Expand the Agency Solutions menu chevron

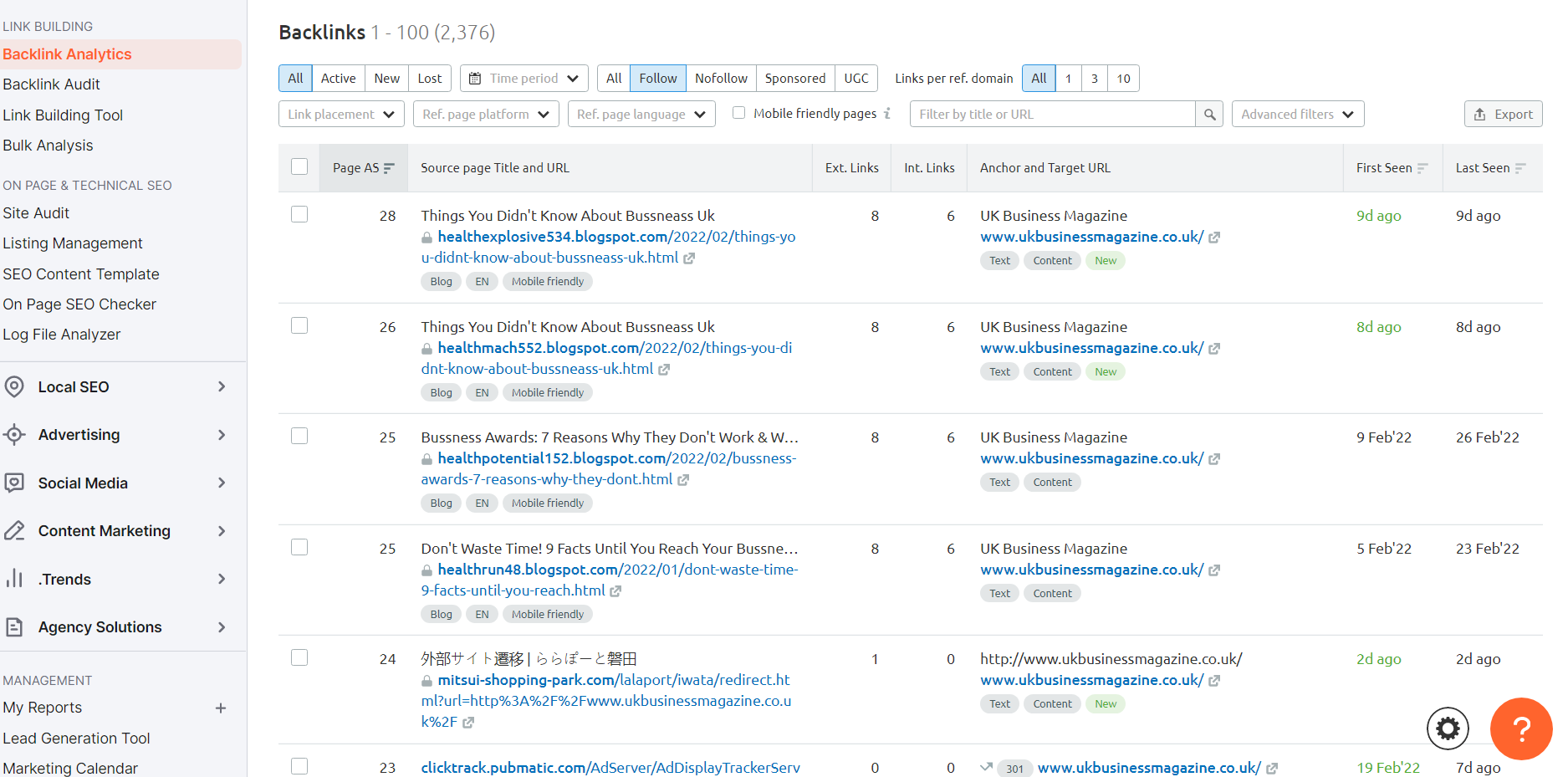pyautogui.click(x=222, y=627)
